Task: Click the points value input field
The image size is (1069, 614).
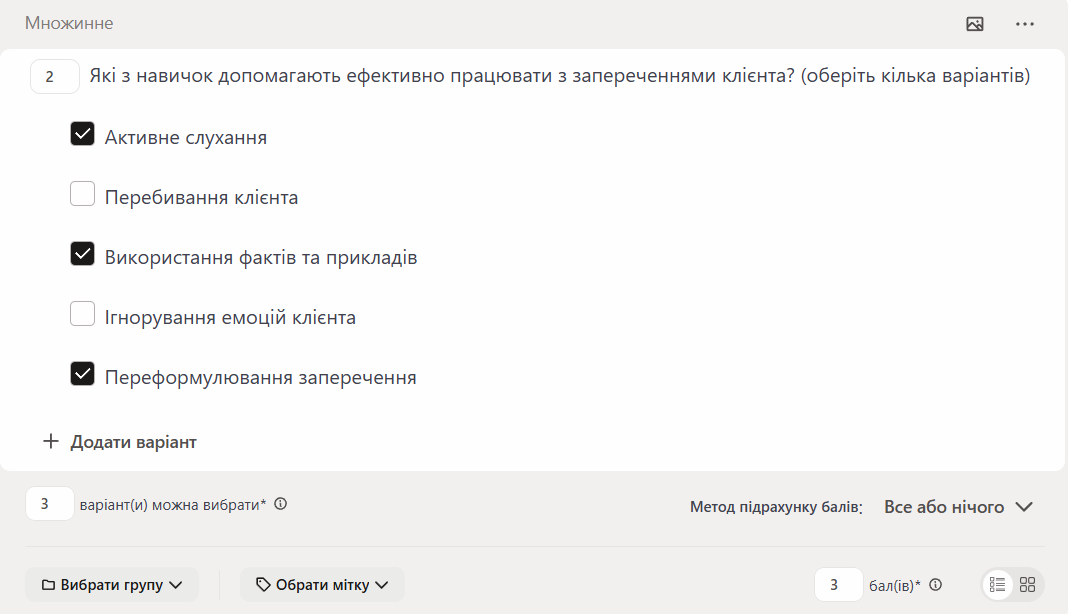Action: (x=838, y=585)
